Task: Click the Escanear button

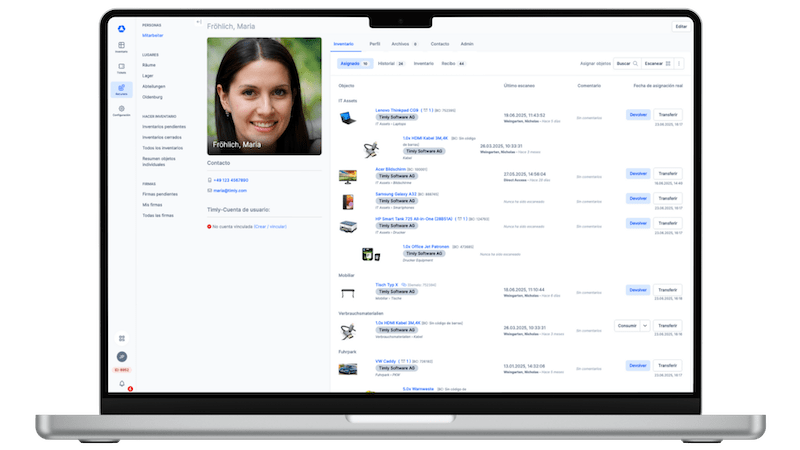Action: 657,64
